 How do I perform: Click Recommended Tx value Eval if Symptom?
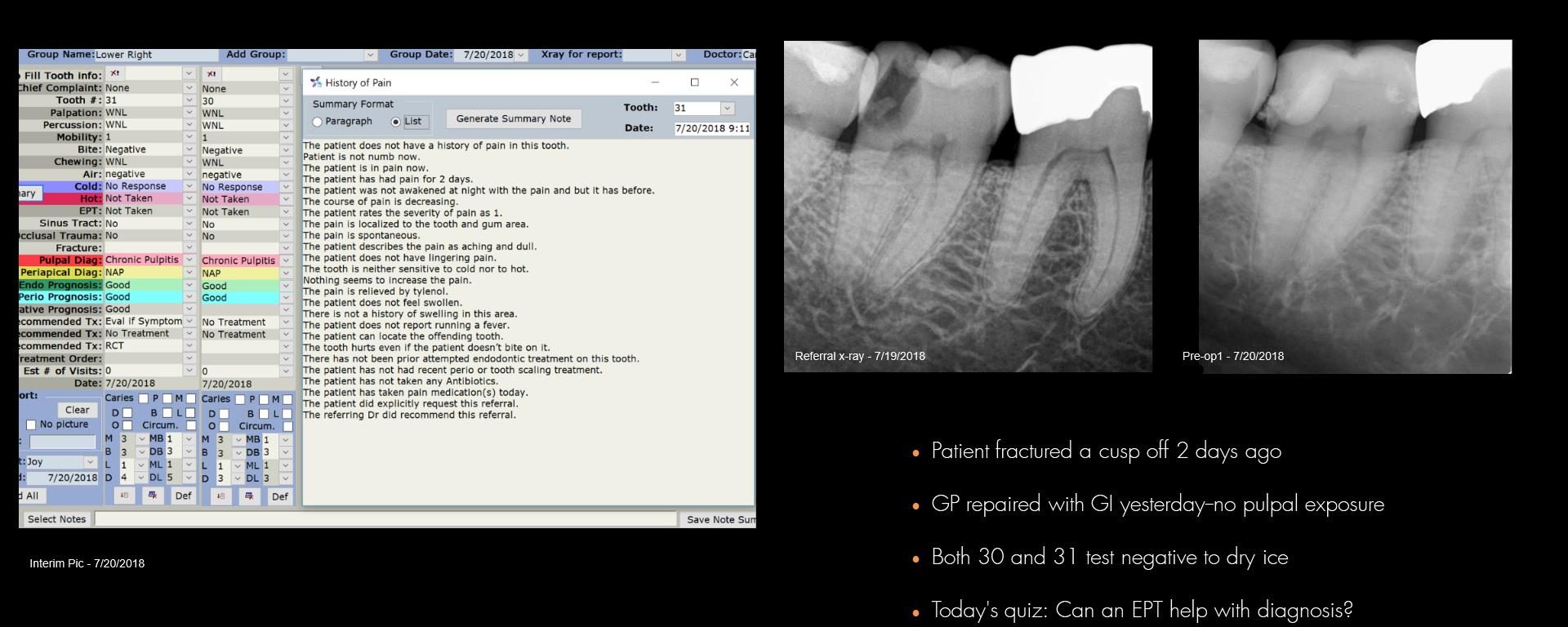[143, 322]
